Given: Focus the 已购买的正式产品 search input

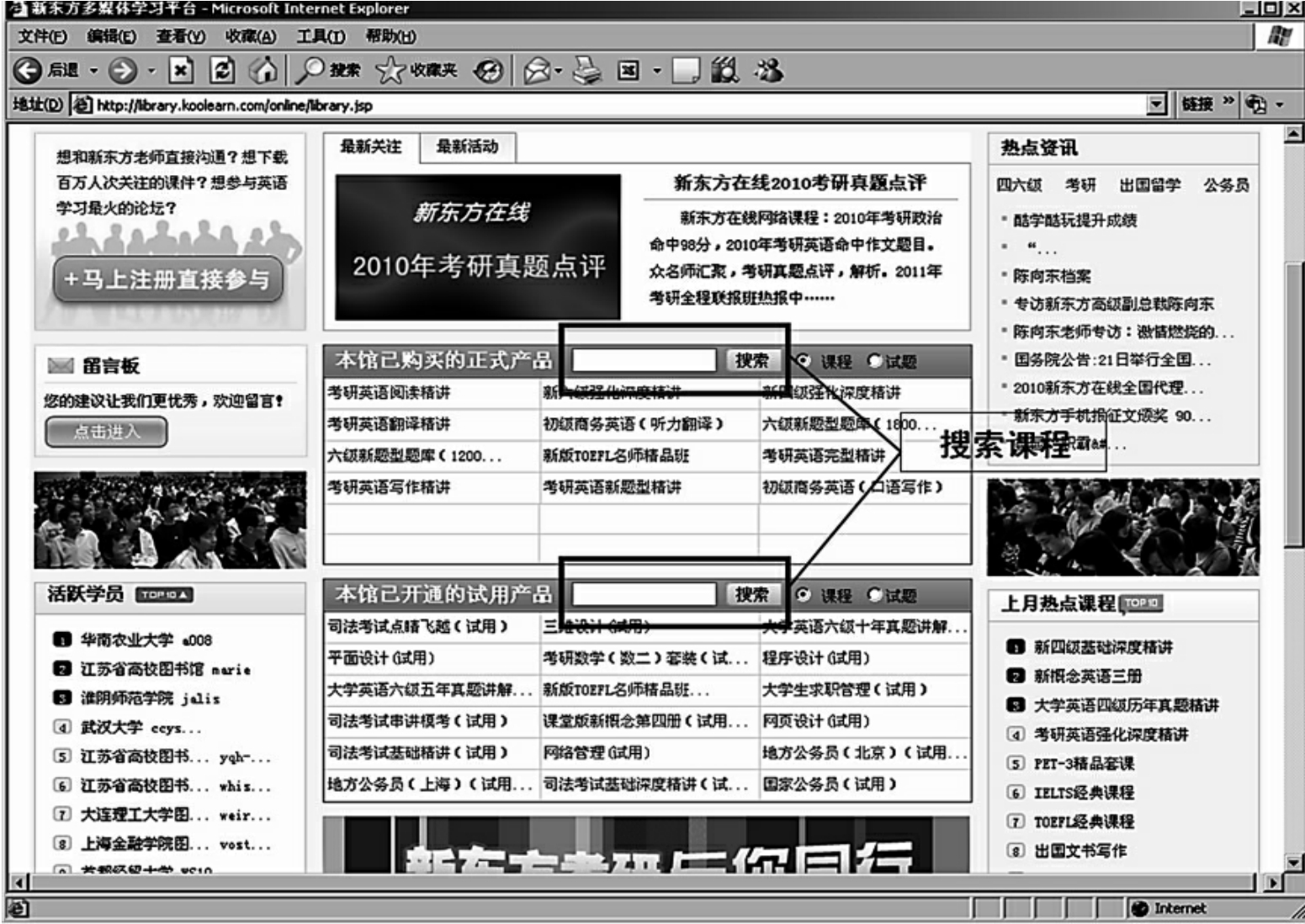Looking at the screenshot, I should click(x=644, y=360).
